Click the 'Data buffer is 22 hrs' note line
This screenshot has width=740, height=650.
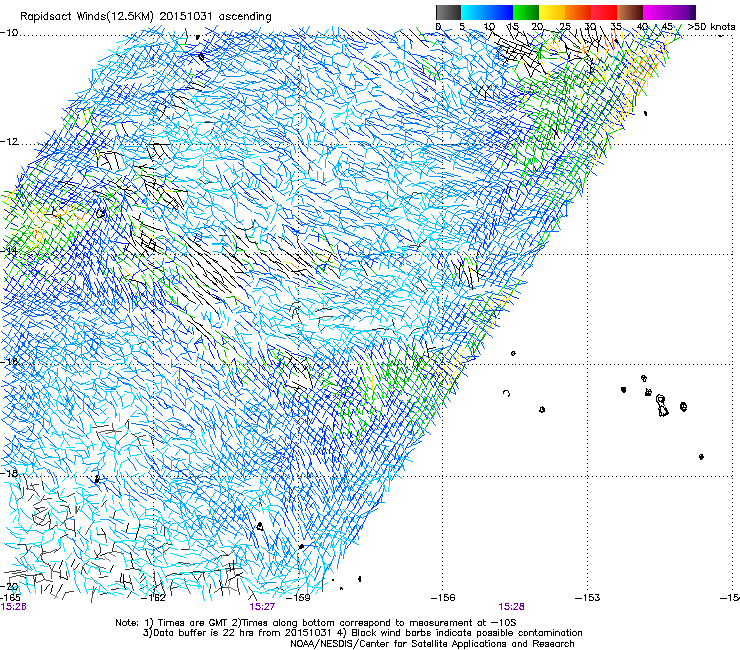362,633
